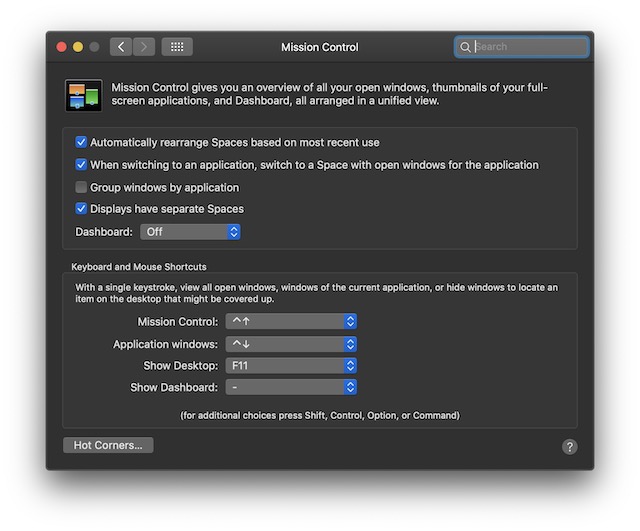The image size is (640, 531).
Task: Click the back navigation arrow
Action: [121, 47]
